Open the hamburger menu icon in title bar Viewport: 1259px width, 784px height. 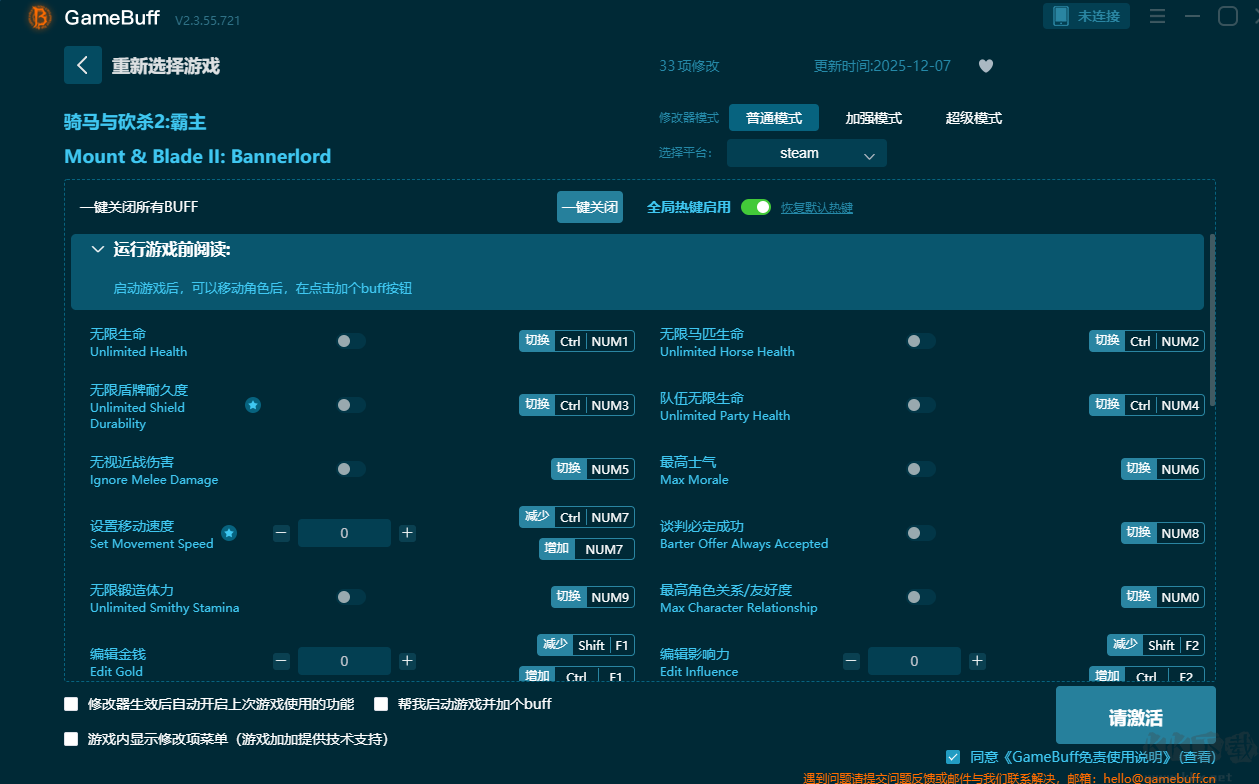pos(1157,17)
